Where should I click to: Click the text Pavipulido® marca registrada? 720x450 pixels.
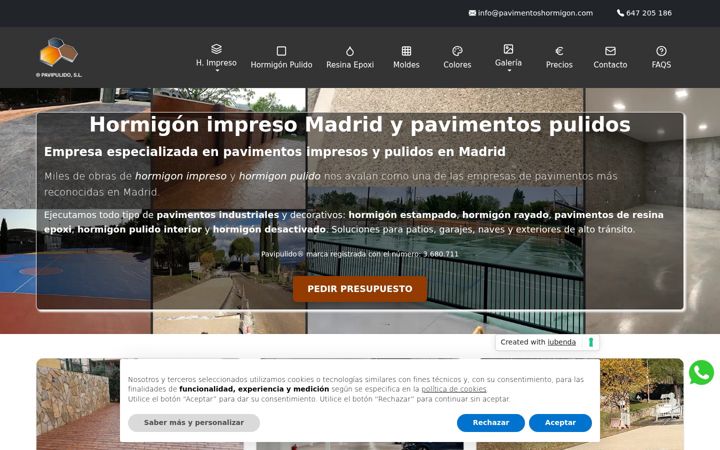pos(360,254)
